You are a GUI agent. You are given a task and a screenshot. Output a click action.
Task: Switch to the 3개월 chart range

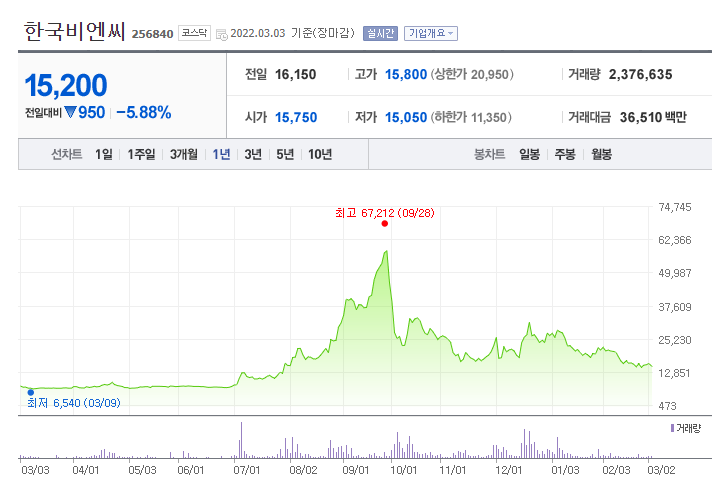point(184,154)
